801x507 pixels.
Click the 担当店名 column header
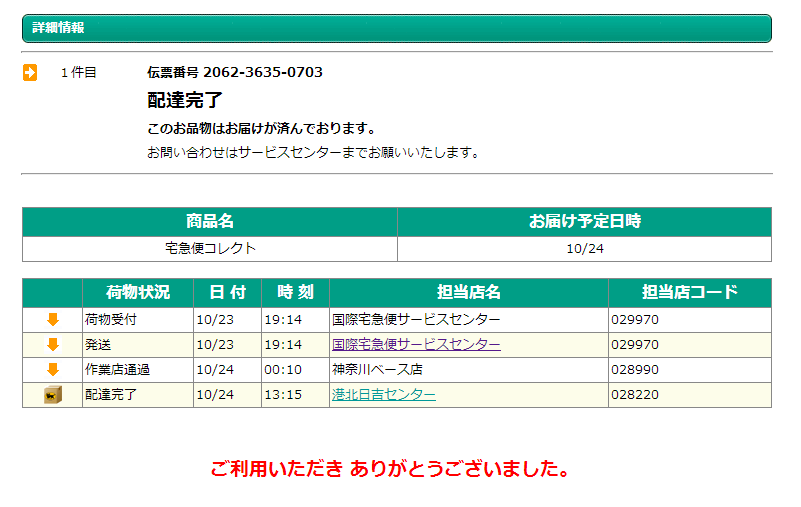(x=468, y=292)
